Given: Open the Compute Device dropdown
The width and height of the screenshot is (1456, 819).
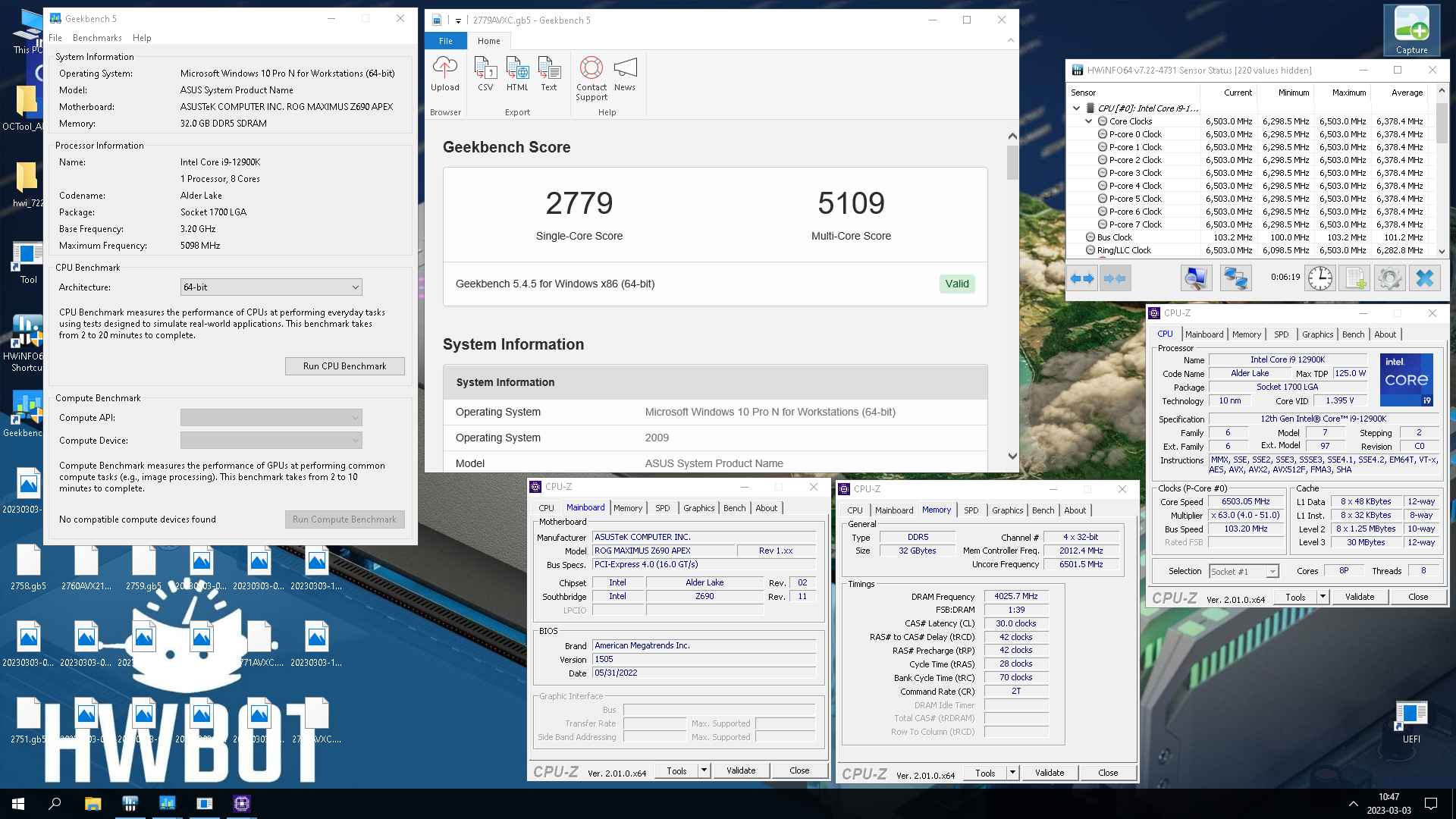Looking at the screenshot, I should (x=271, y=441).
